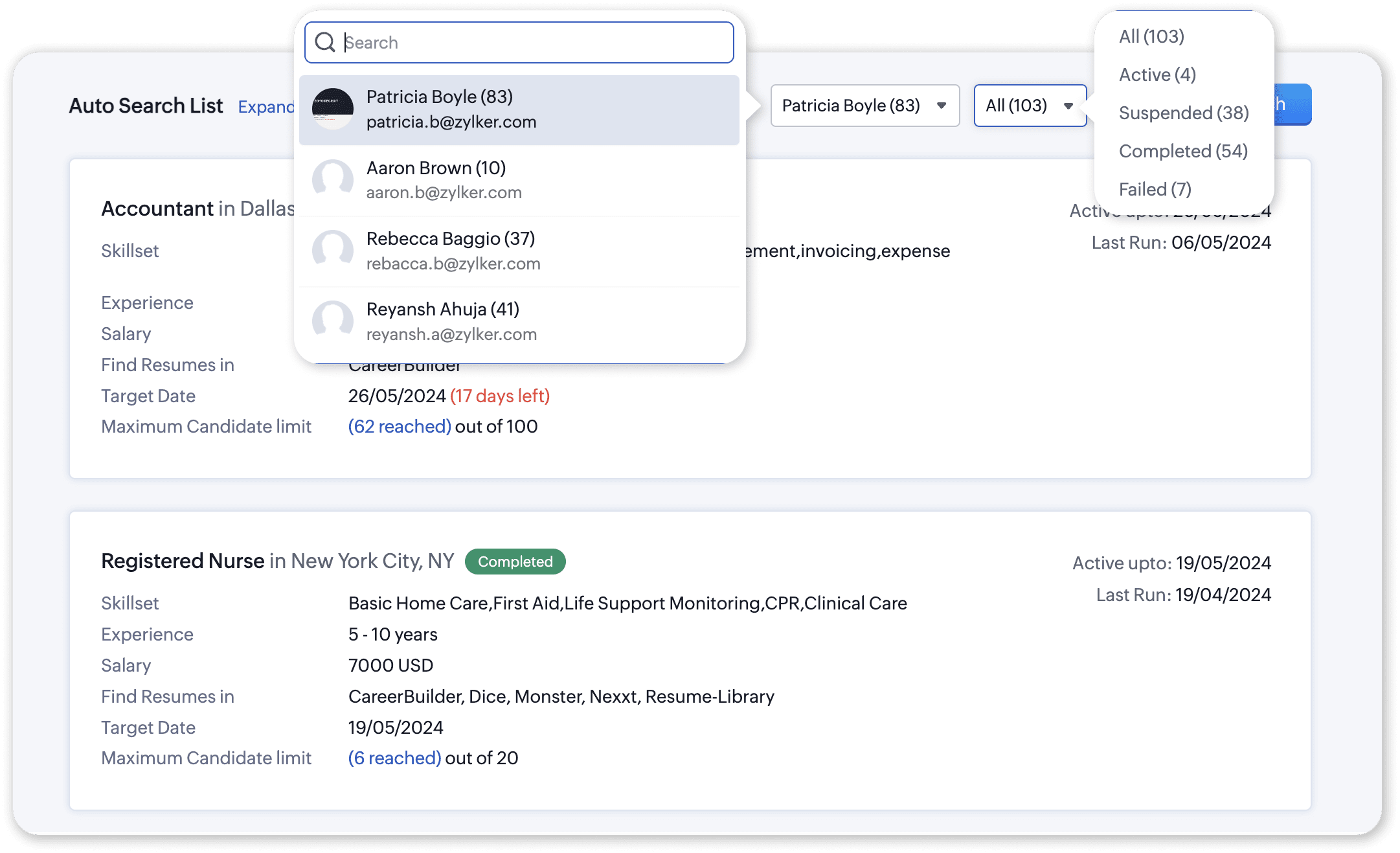
Task: Click the magnifier icon in search box
Action: pos(324,43)
